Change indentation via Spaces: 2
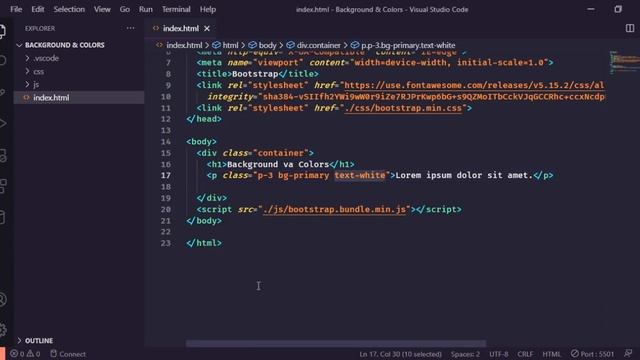 [465, 354]
